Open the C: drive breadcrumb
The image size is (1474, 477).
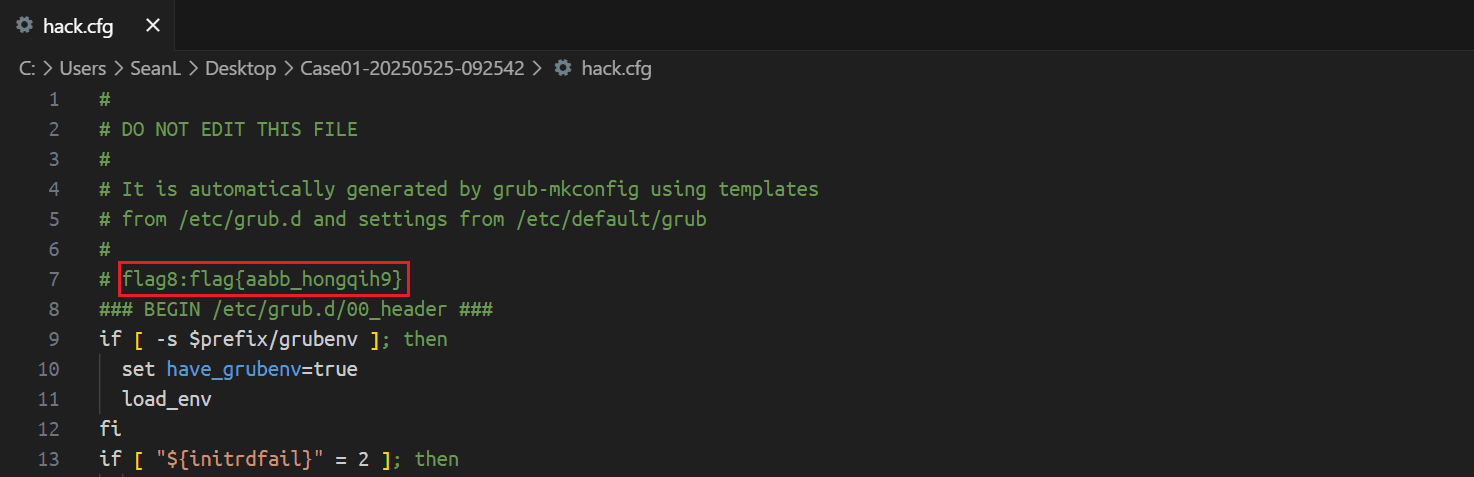coord(28,68)
